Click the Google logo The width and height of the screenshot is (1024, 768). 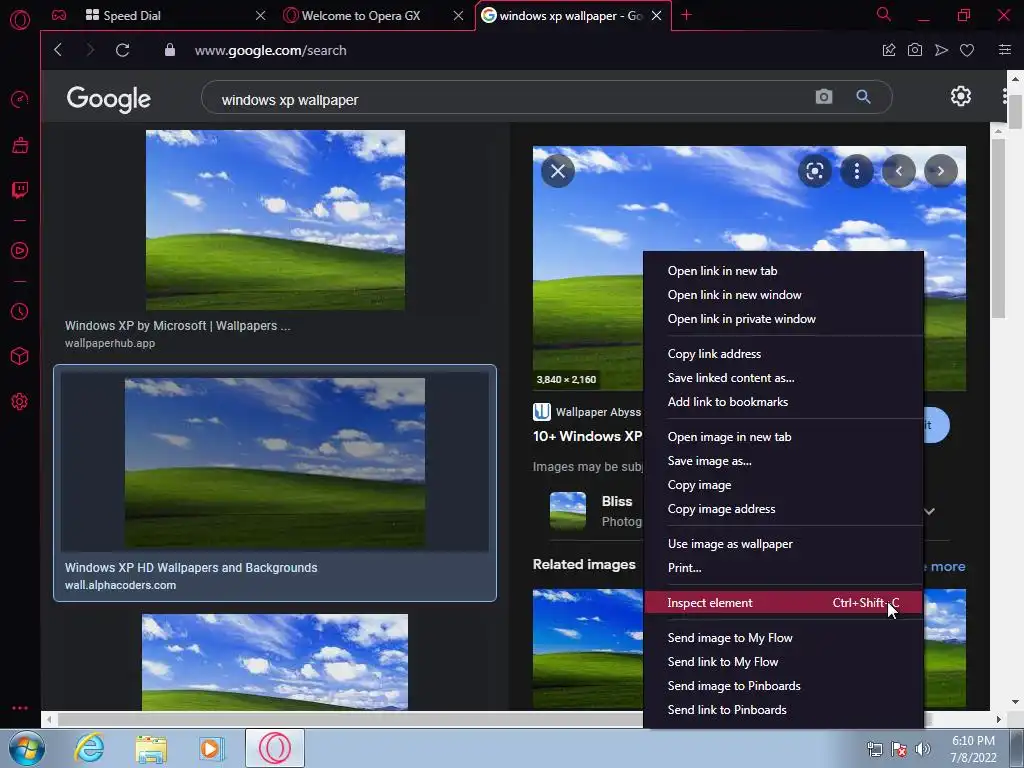(x=108, y=99)
